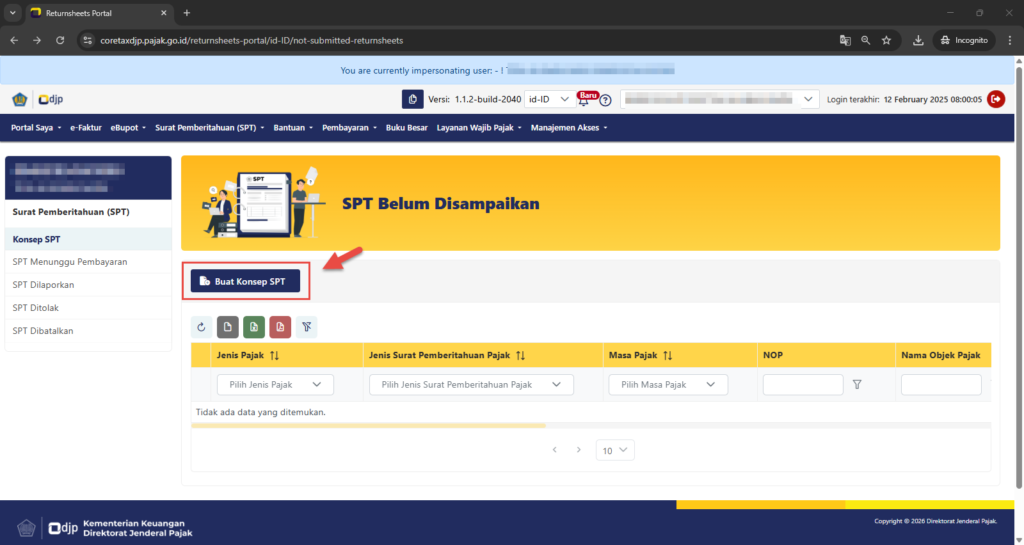This screenshot has height=545, width=1024.
Task: Copy version info with dark blue icon
Action: pos(412,99)
